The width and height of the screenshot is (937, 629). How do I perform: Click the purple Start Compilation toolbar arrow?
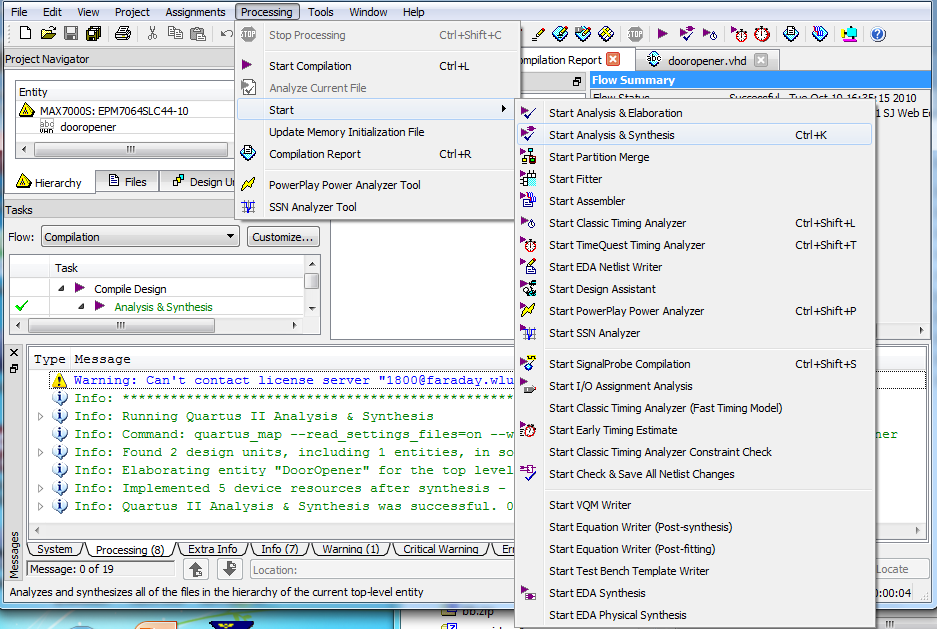(x=662, y=34)
